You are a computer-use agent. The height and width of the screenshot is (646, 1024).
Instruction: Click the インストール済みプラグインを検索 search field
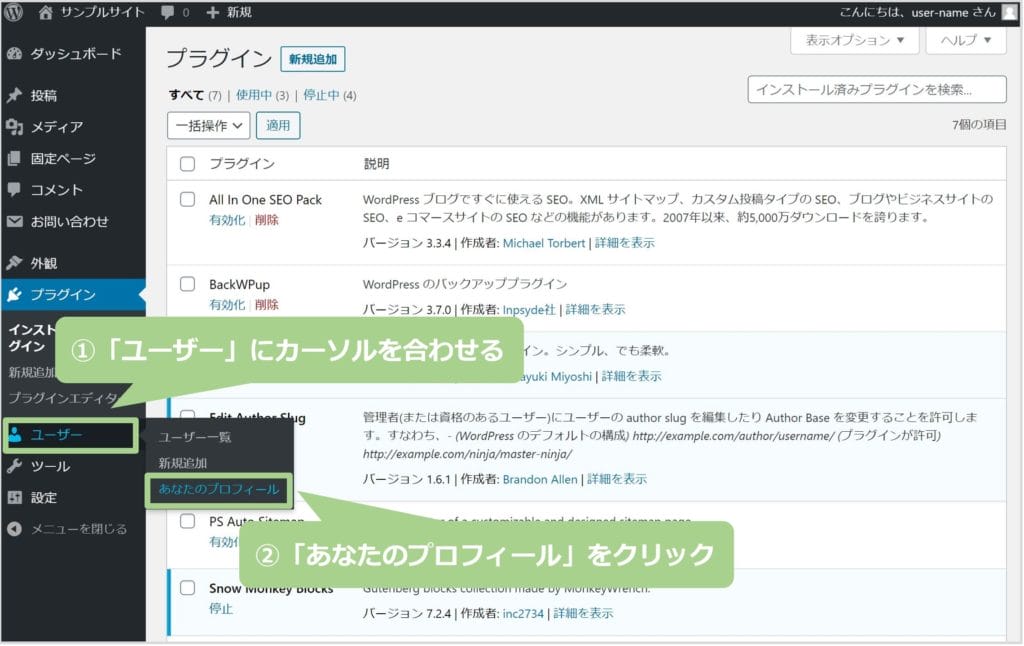tap(877, 89)
